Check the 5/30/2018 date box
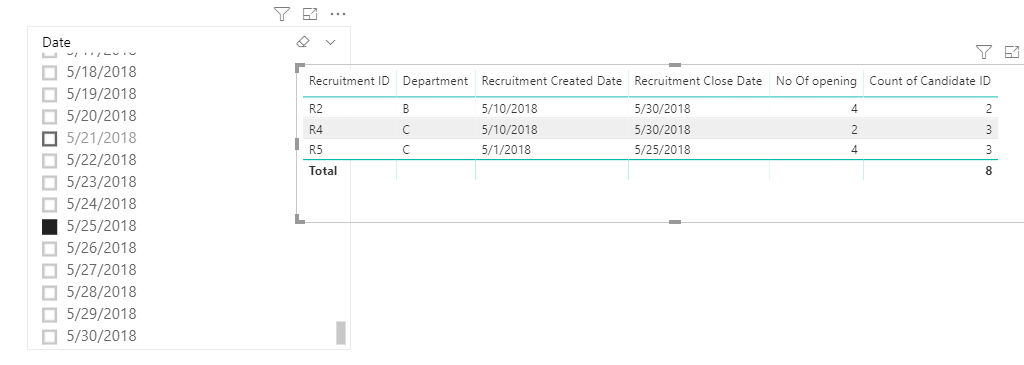1024x365 pixels. 50,336
